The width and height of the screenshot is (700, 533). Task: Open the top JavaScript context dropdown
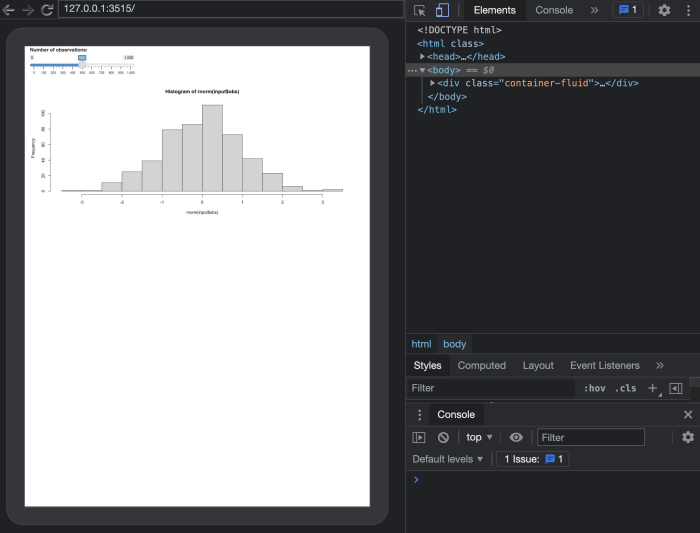coord(480,437)
